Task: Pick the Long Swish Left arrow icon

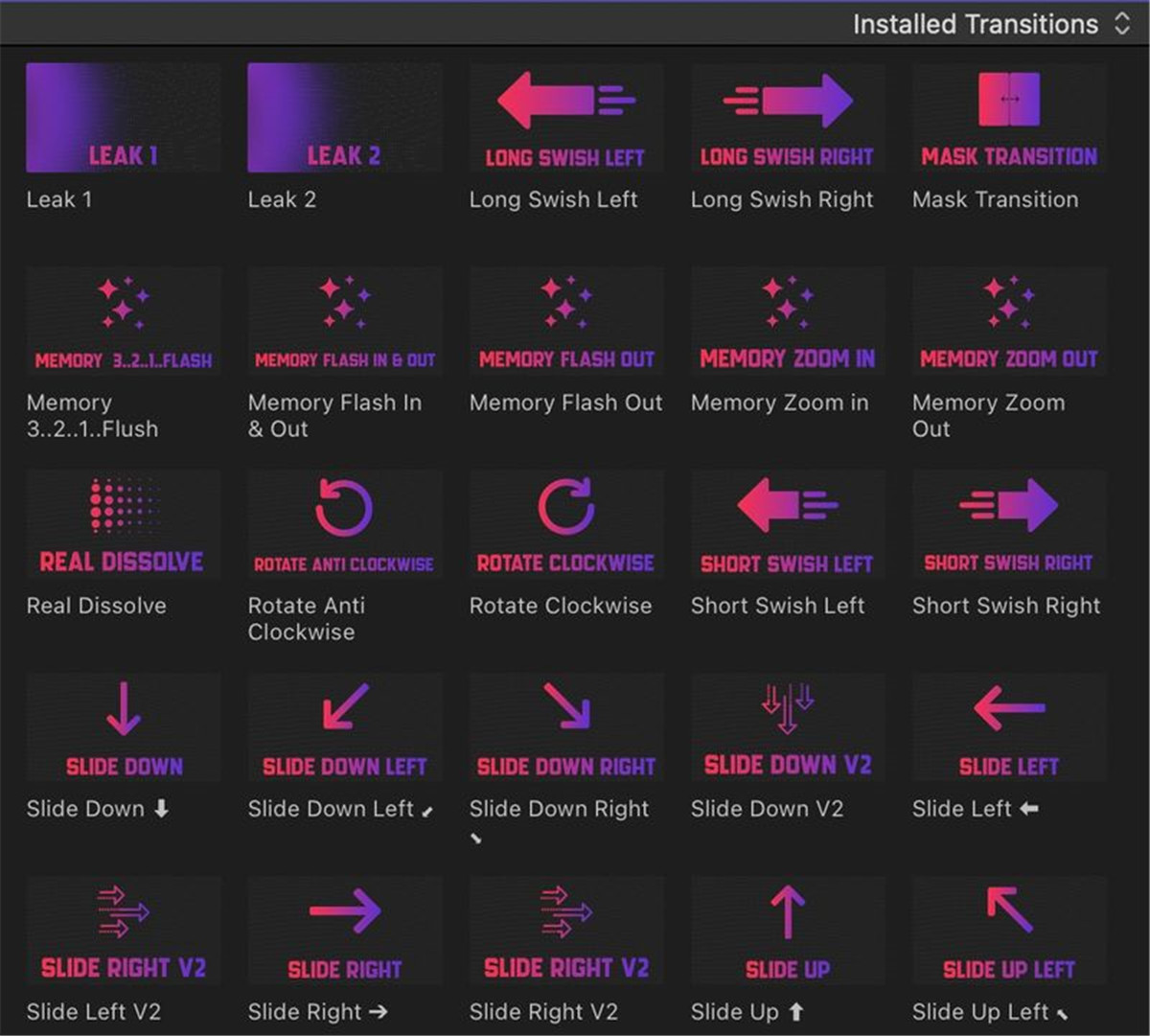Action: coord(565,101)
